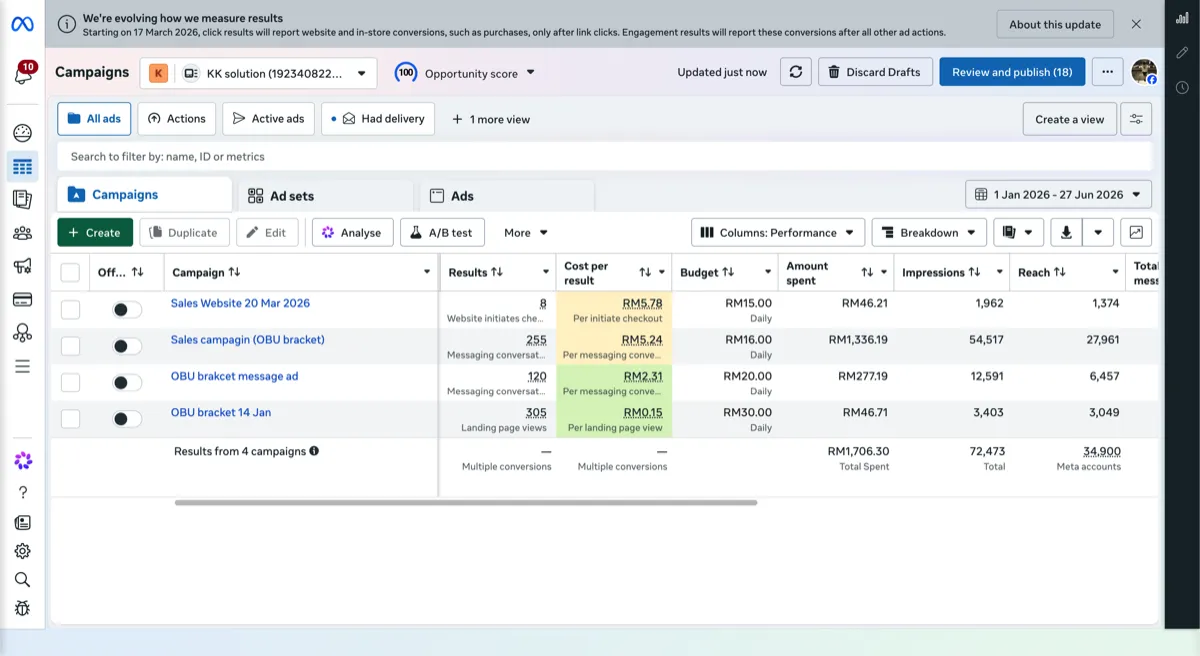Open the right panel pencil edit icon
Viewport: 1200px width, 656px height.
[x=1182, y=52]
